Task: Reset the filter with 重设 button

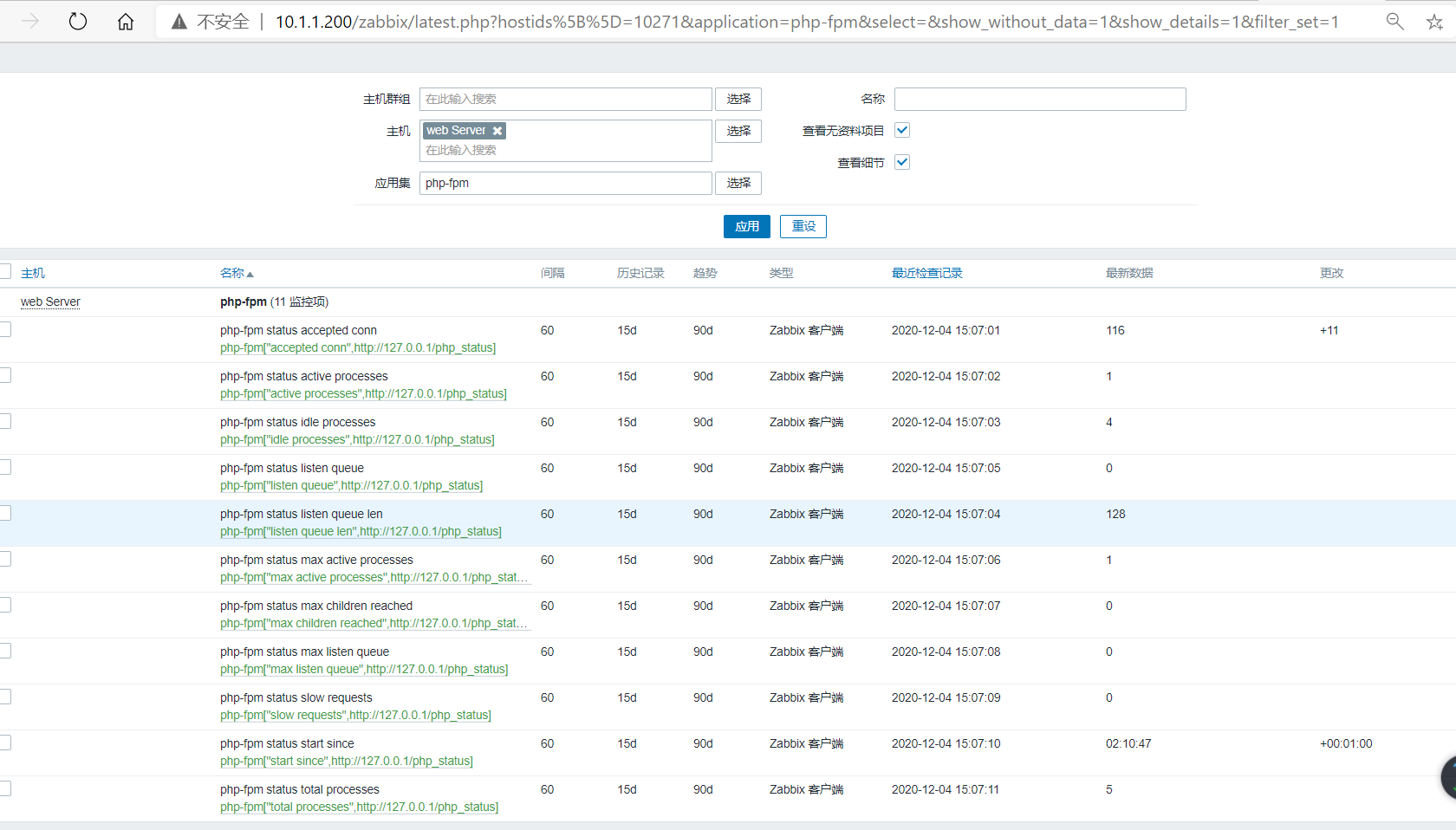Action: coord(803,226)
